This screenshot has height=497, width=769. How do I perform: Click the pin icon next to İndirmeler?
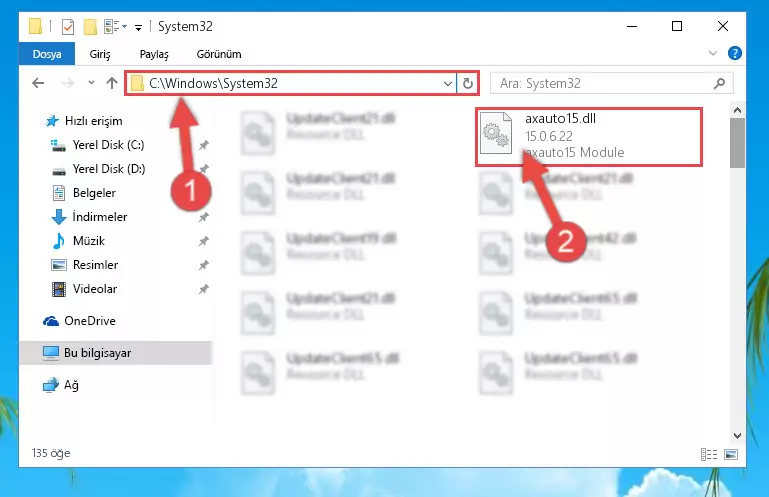point(204,217)
